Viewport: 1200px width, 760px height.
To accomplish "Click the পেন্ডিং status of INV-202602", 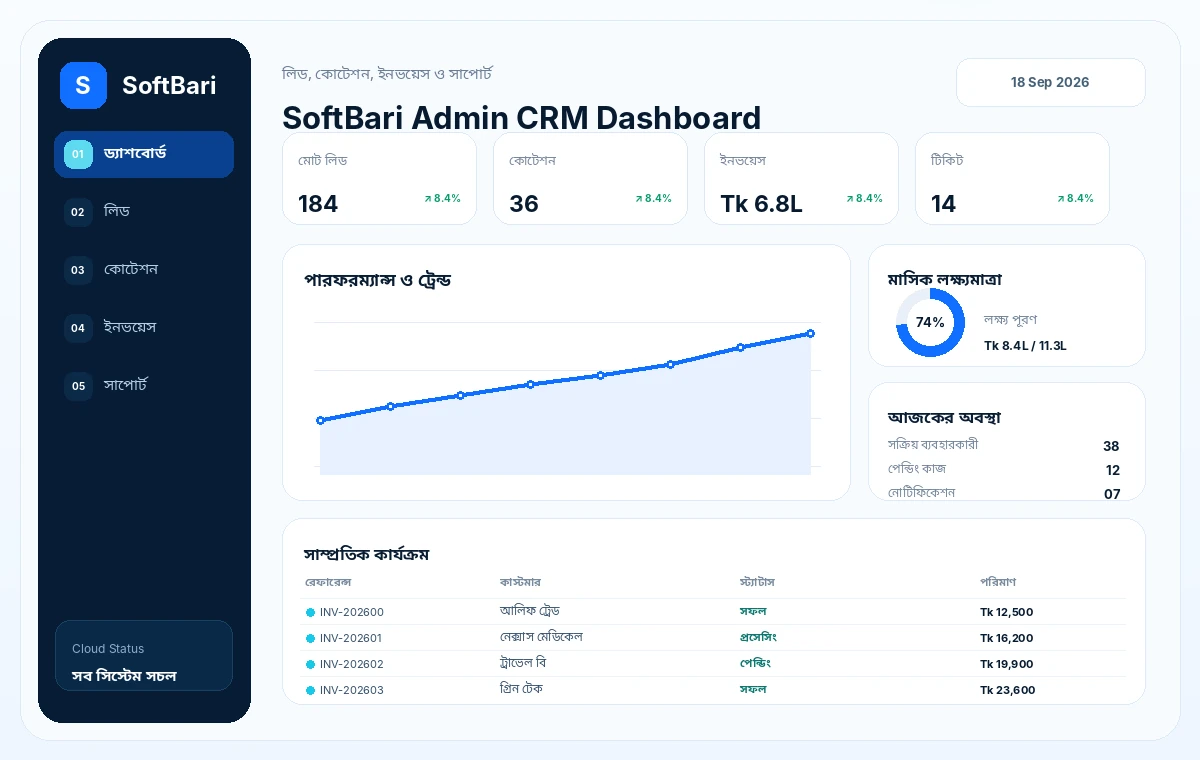I will pyautogui.click(x=755, y=663).
